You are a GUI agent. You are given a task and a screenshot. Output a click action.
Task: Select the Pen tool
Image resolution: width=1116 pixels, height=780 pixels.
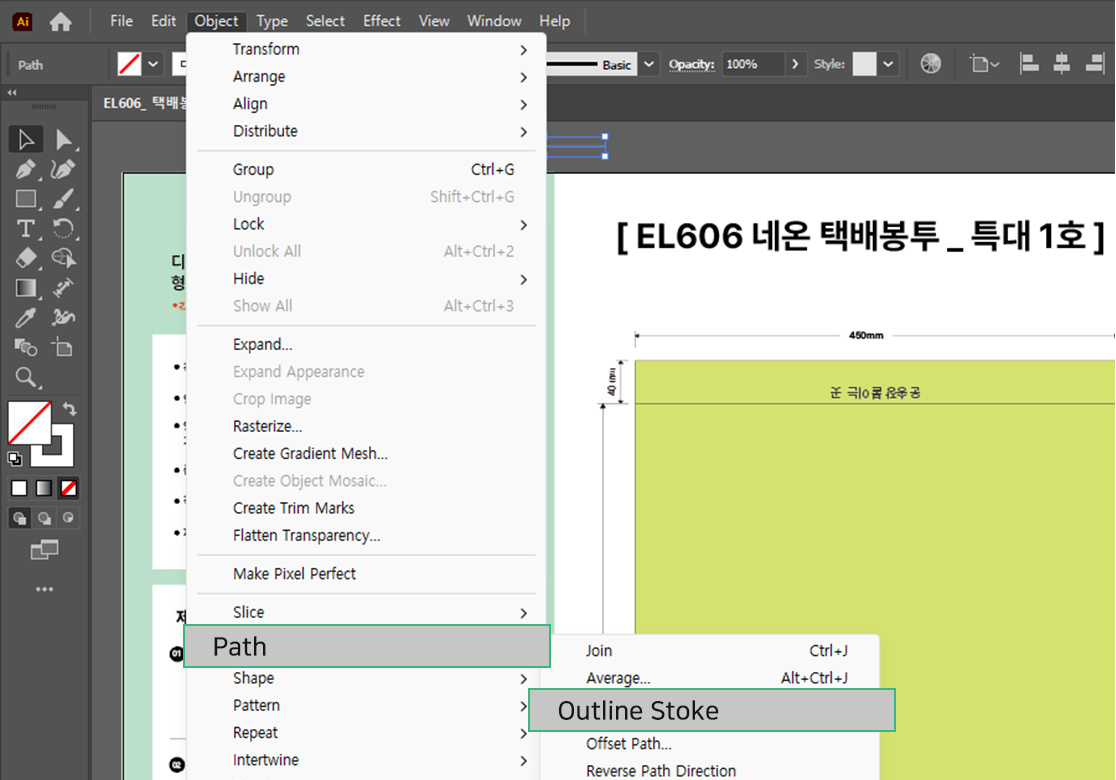(26, 169)
